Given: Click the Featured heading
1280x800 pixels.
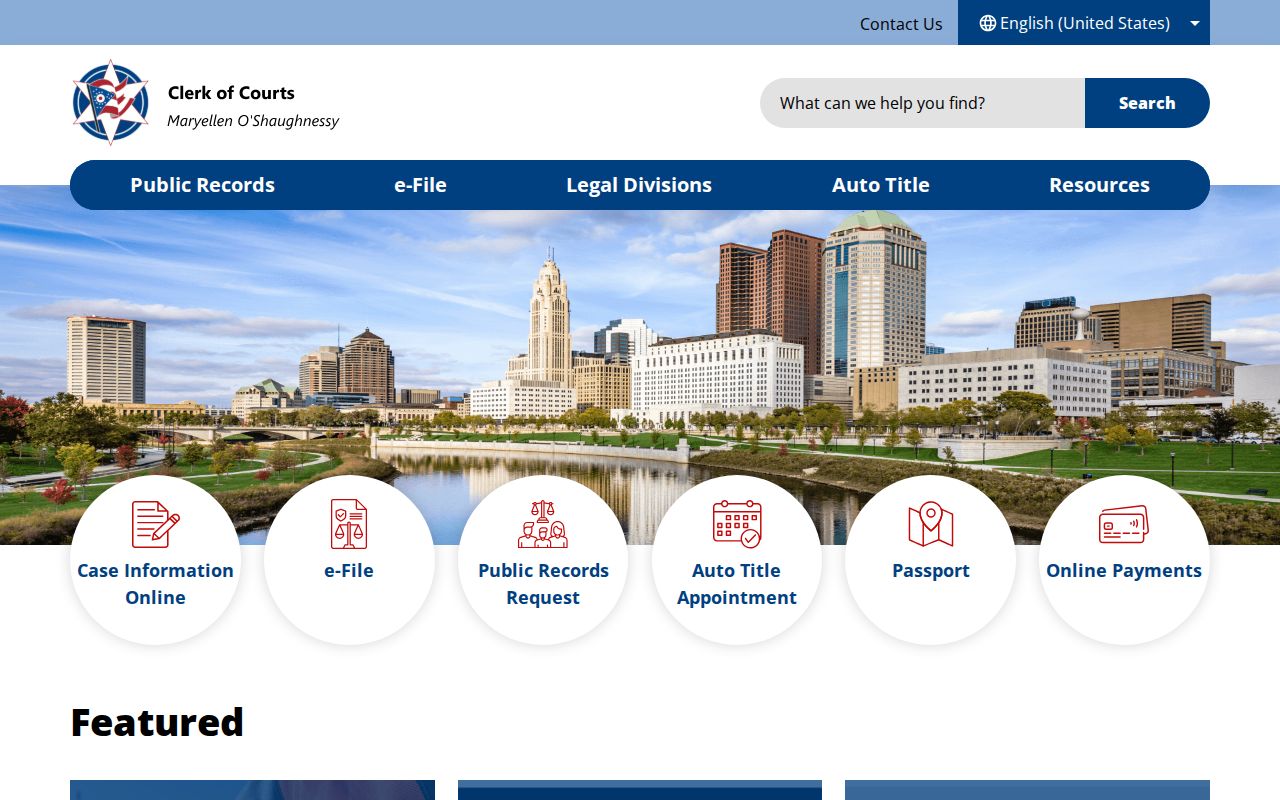Looking at the screenshot, I should click(x=157, y=722).
